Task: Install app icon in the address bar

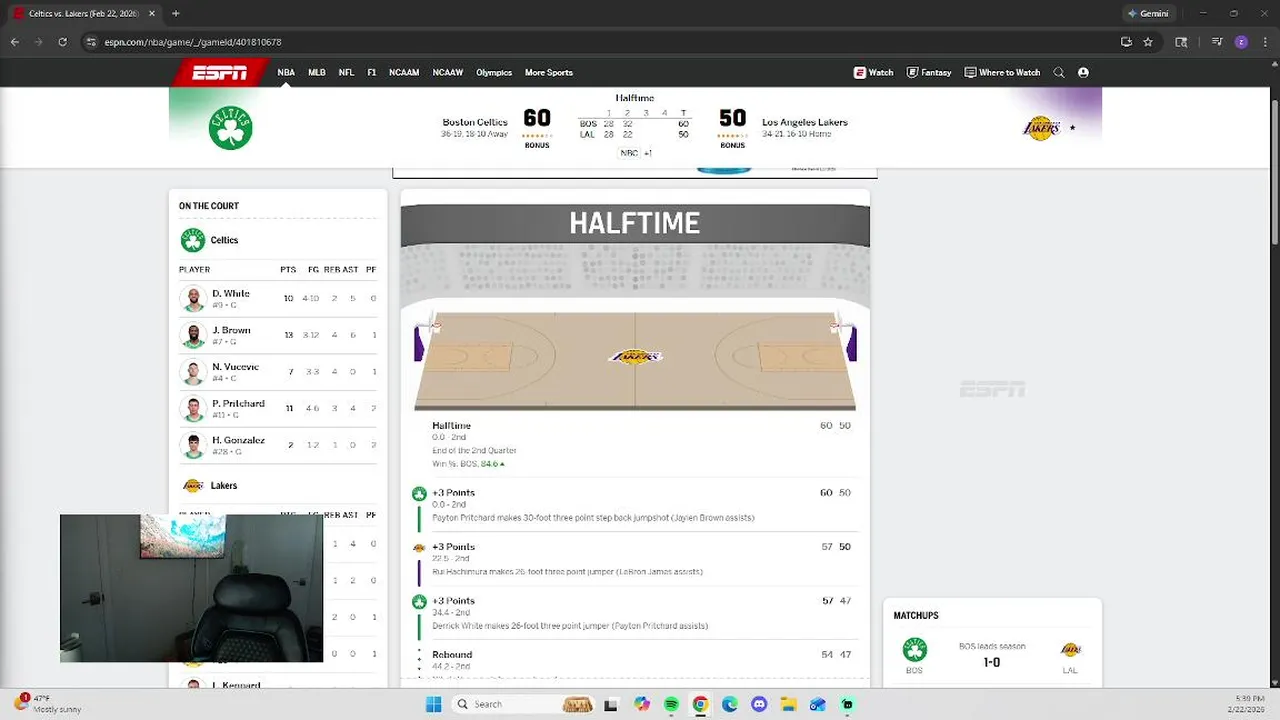Action: [1126, 42]
